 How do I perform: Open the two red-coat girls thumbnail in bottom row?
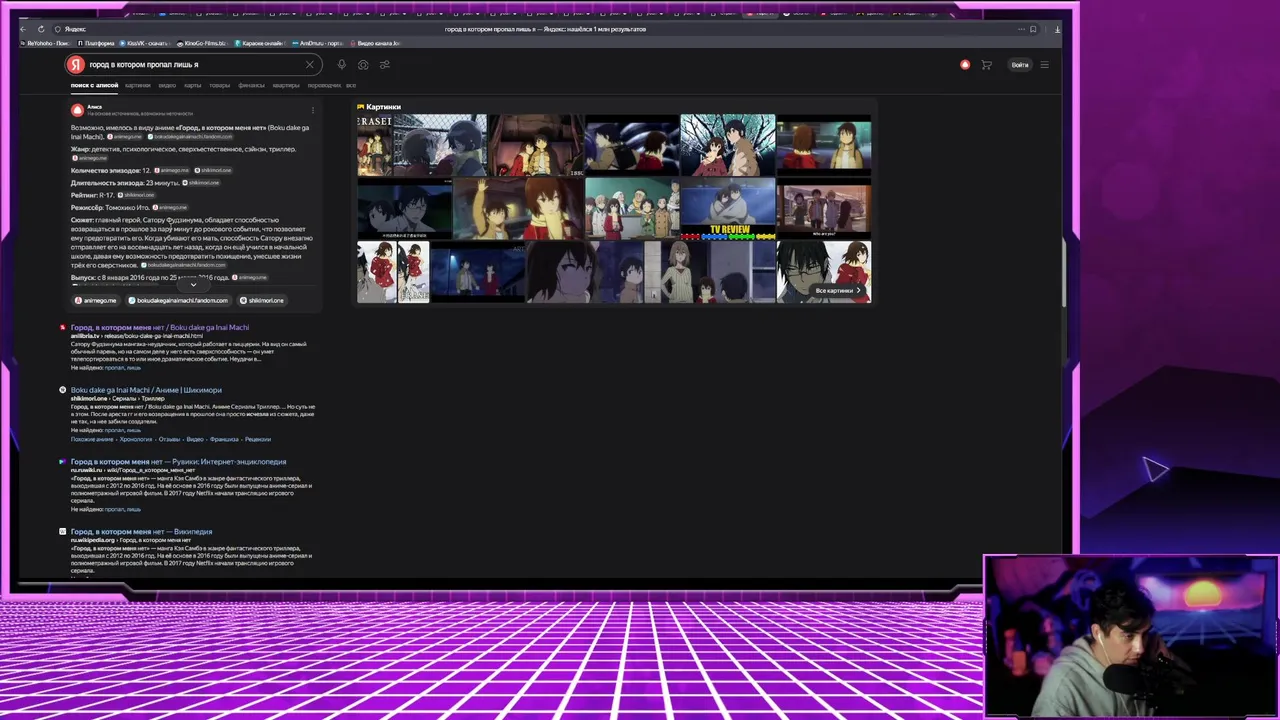(393, 271)
